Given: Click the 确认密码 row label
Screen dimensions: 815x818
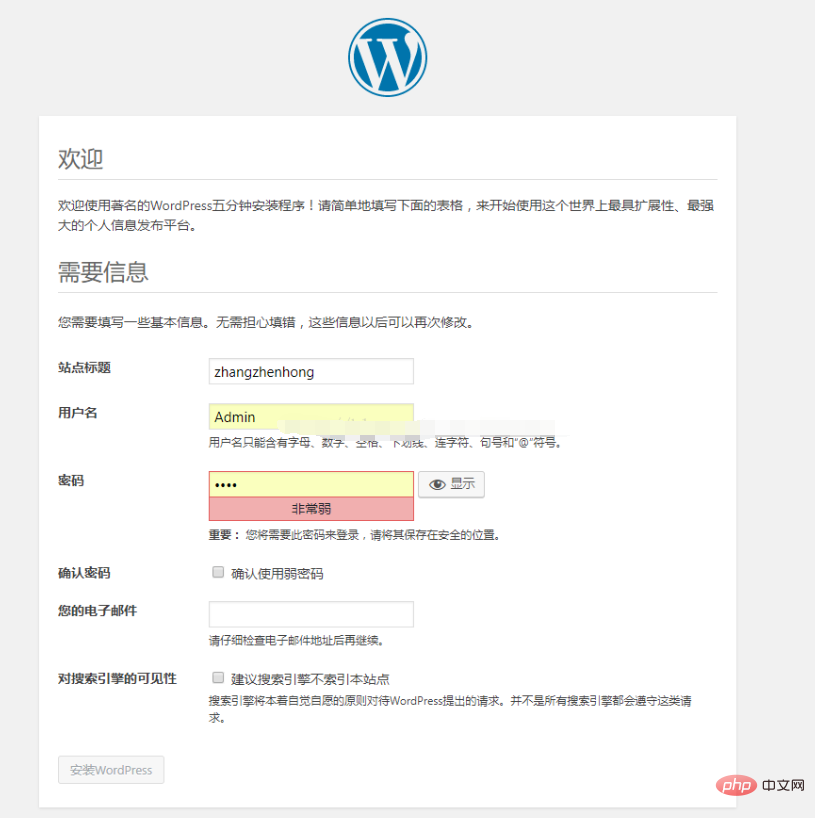Looking at the screenshot, I should click(x=84, y=573).
